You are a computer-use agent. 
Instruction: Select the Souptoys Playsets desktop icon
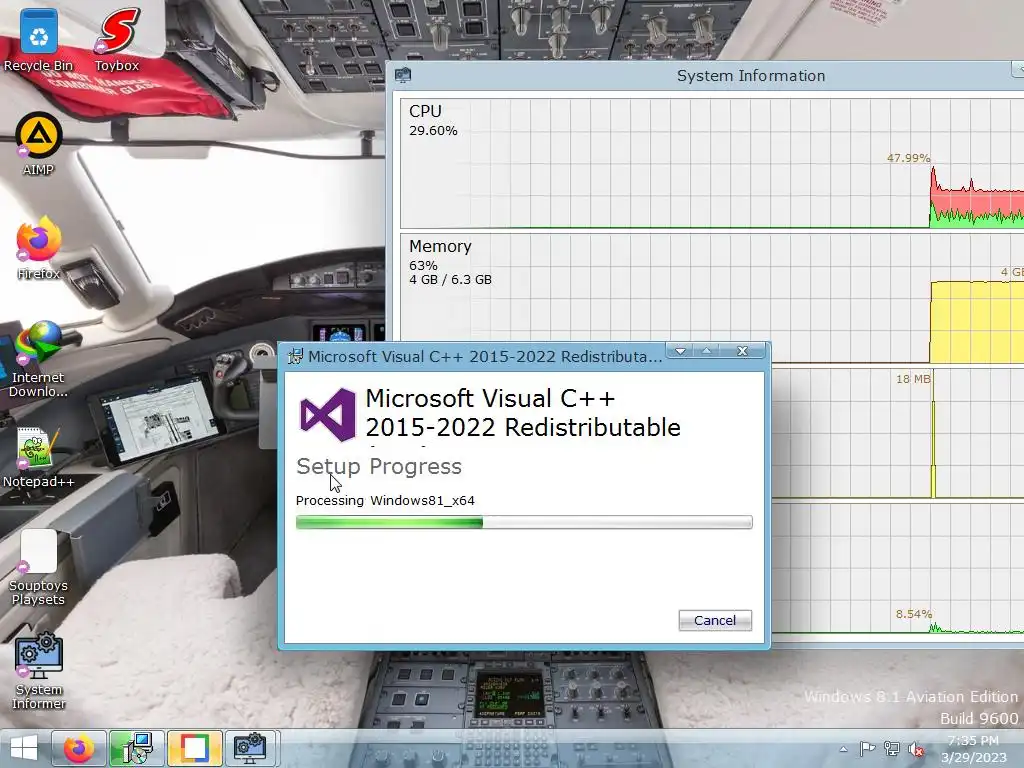click(38, 567)
